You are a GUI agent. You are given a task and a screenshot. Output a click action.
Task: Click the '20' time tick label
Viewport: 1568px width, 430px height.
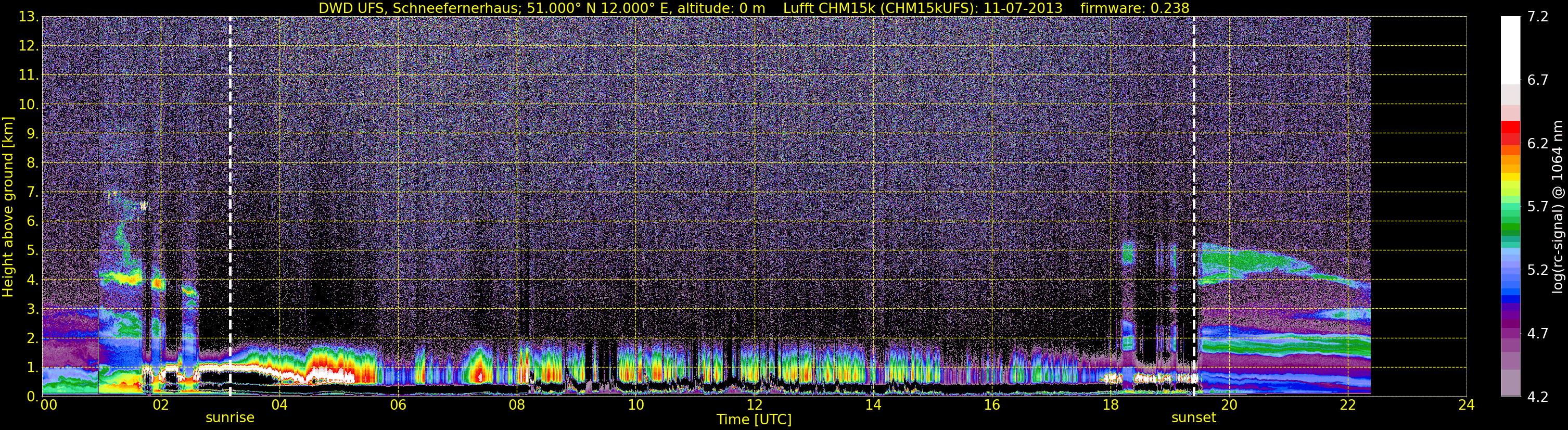(x=1229, y=405)
